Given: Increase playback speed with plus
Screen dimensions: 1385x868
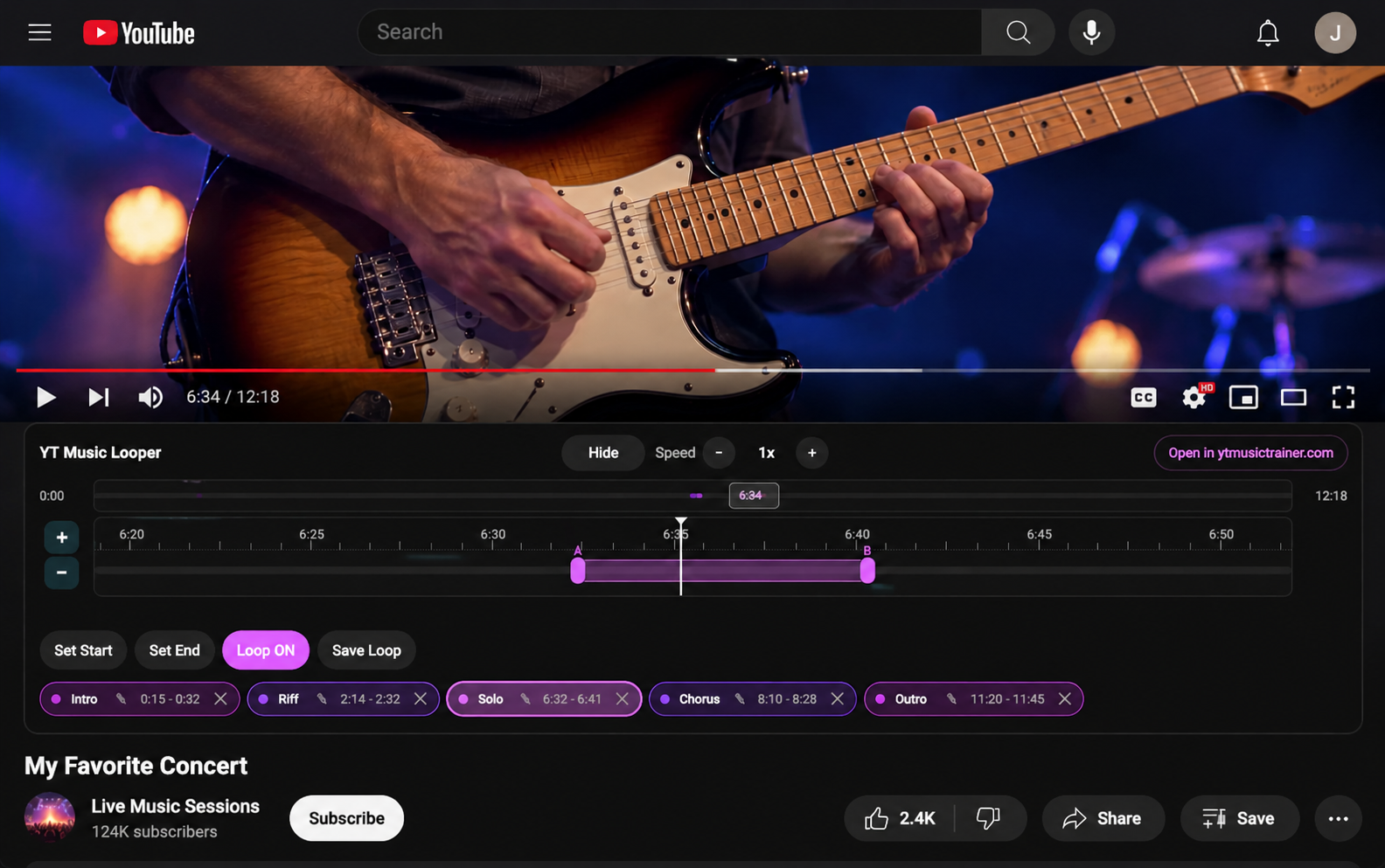Looking at the screenshot, I should pos(811,453).
